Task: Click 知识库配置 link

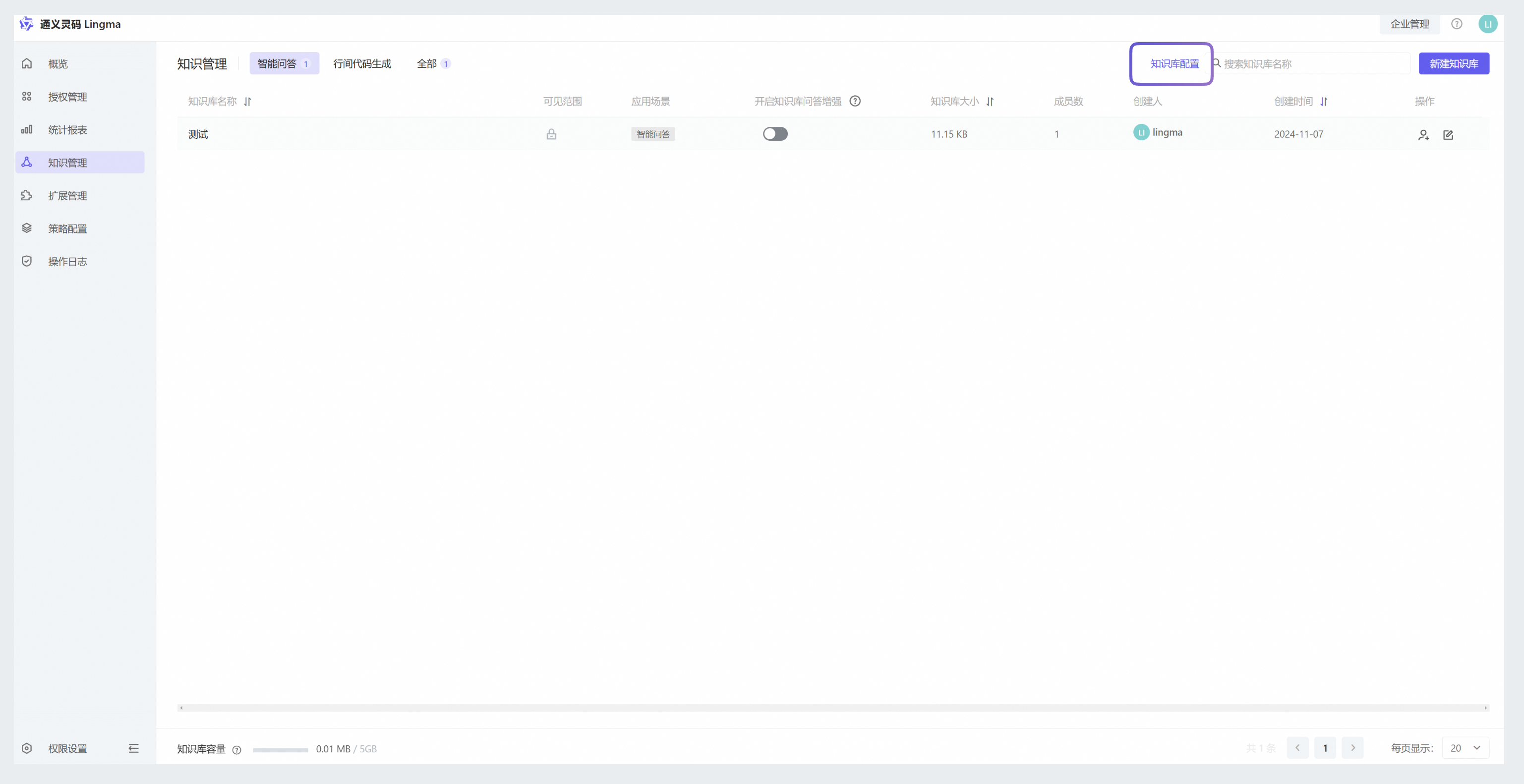Action: click(x=1174, y=63)
